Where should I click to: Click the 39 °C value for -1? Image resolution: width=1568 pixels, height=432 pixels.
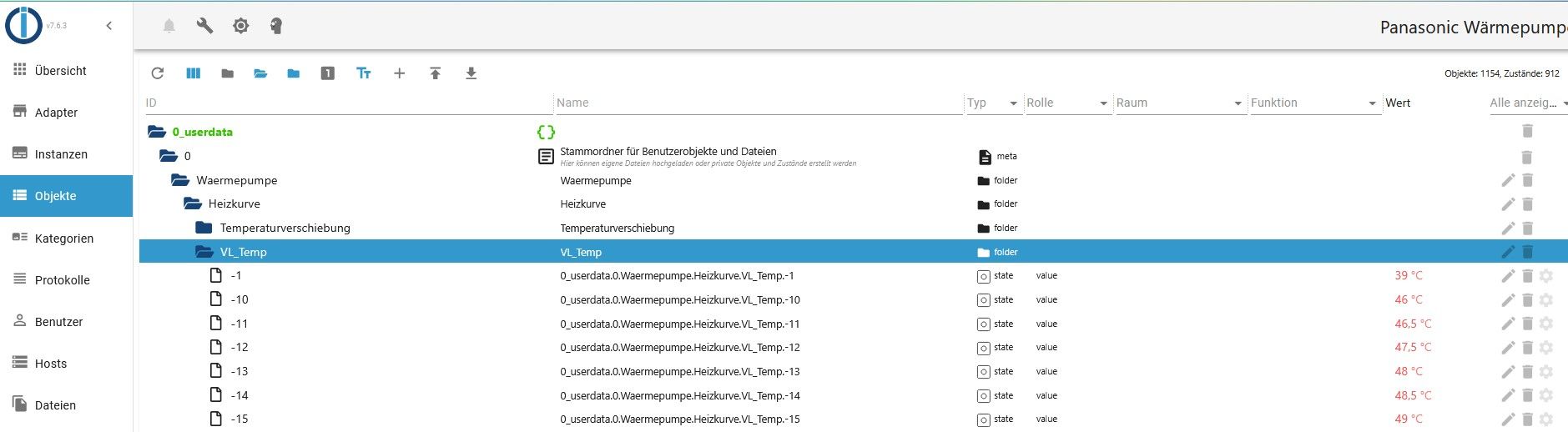click(1409, 276)
